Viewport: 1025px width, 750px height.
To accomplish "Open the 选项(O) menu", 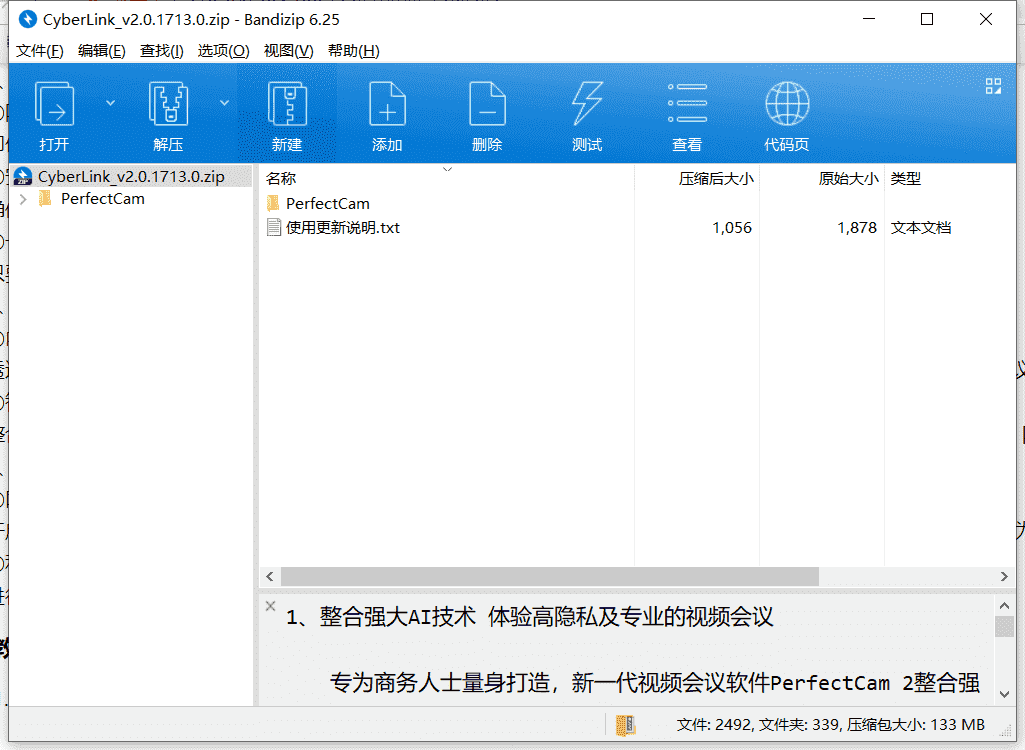I will (x=223, y=51).
